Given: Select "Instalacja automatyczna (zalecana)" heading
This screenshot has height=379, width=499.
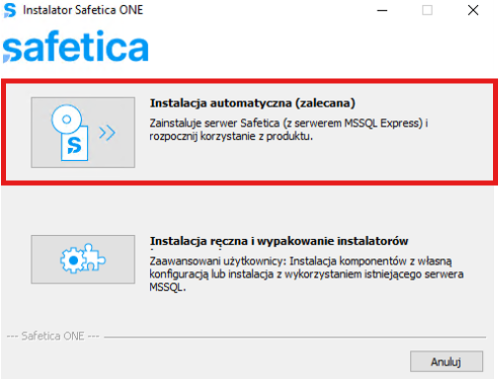Looking at the screenshot, I should pyautogui.click(x=252, y=103).
